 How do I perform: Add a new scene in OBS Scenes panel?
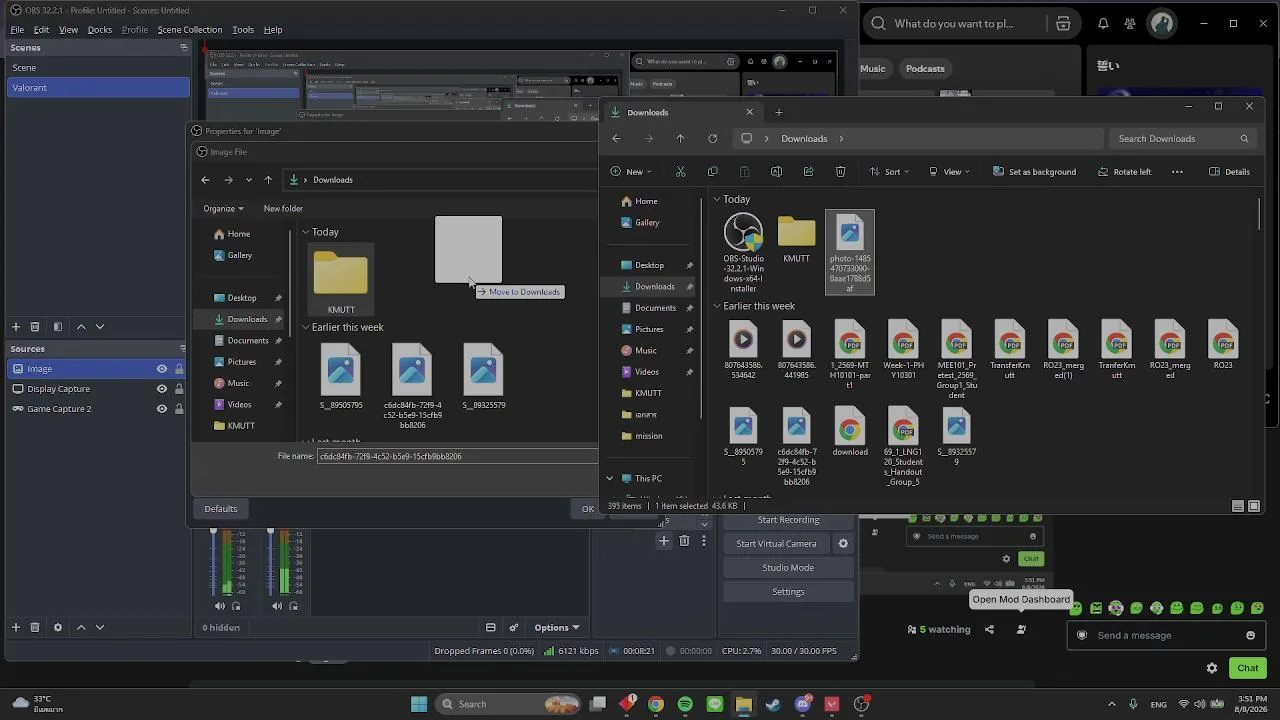point(15,327)
